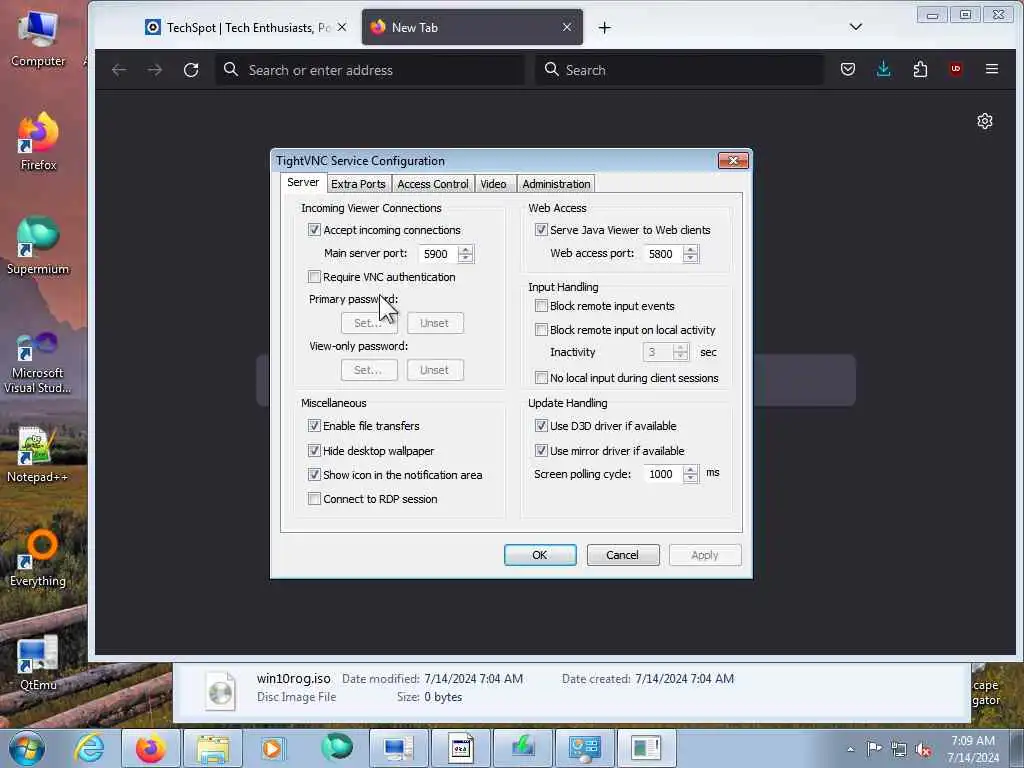Screen dimensions: 1024x768
Task: Click Web access port spinner arrows
Action: [x=691, y=254]
